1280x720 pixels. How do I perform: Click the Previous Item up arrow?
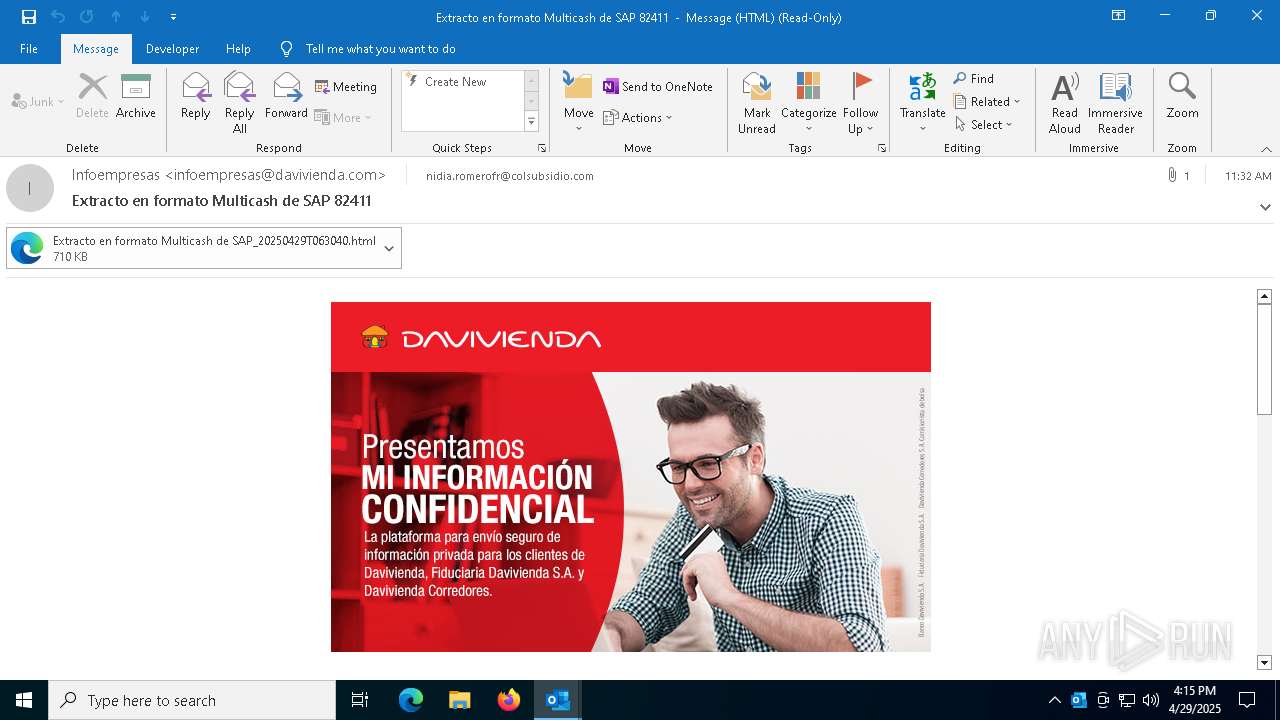[116, 17]
